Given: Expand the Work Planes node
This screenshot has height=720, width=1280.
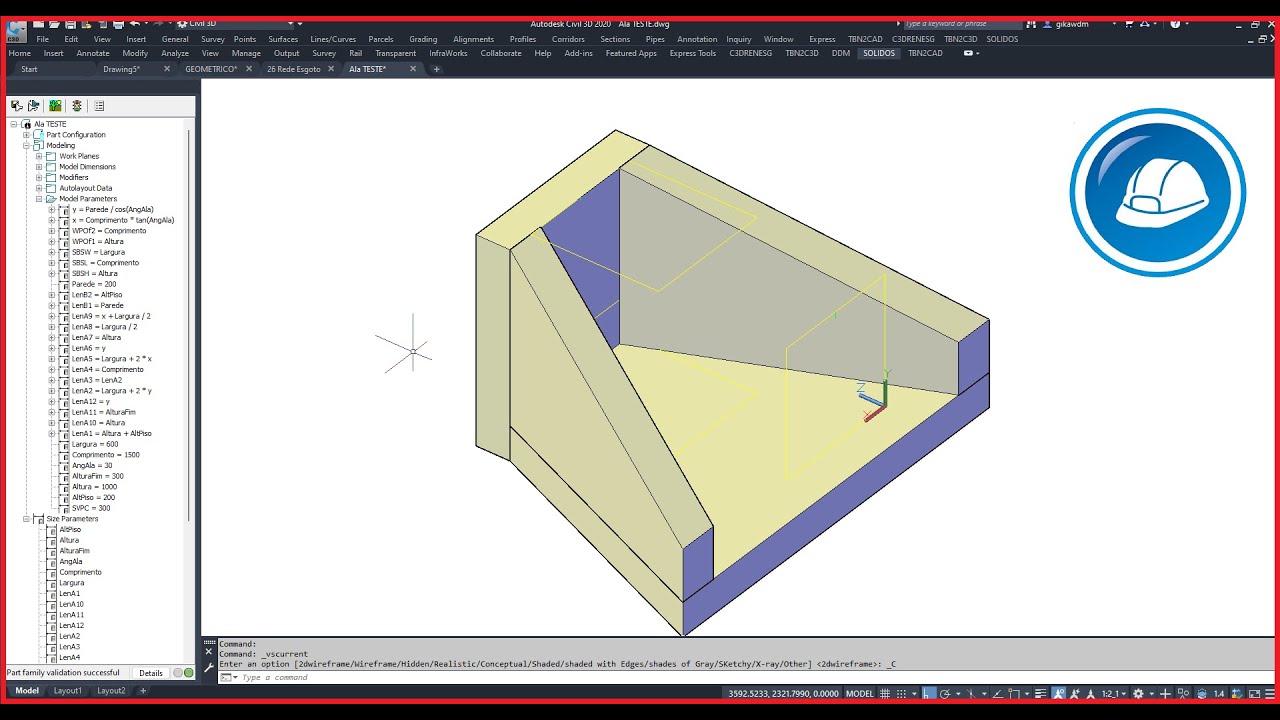Looking at the screenshot, I should pyautogui.click(x=39, y=156).
